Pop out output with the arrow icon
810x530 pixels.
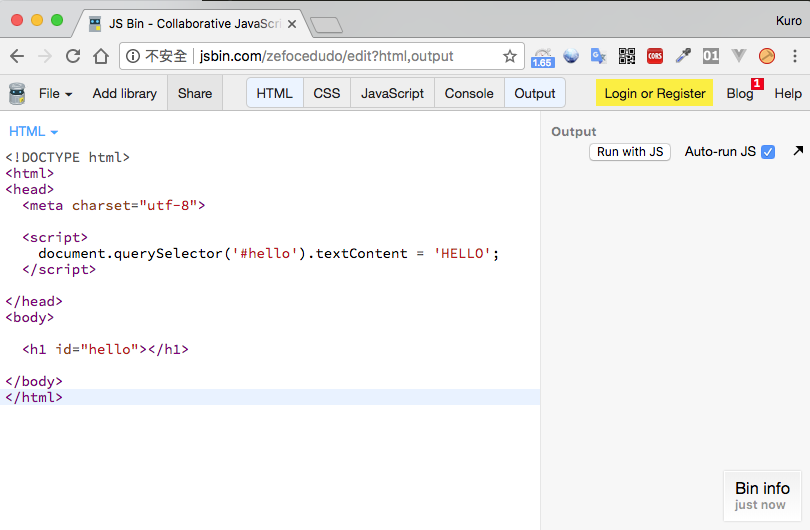pos(798,151)
